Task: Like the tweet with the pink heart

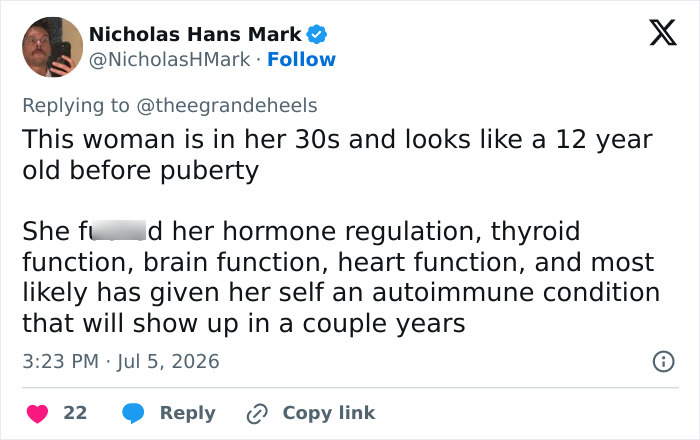Action: [x=37, y=413]
